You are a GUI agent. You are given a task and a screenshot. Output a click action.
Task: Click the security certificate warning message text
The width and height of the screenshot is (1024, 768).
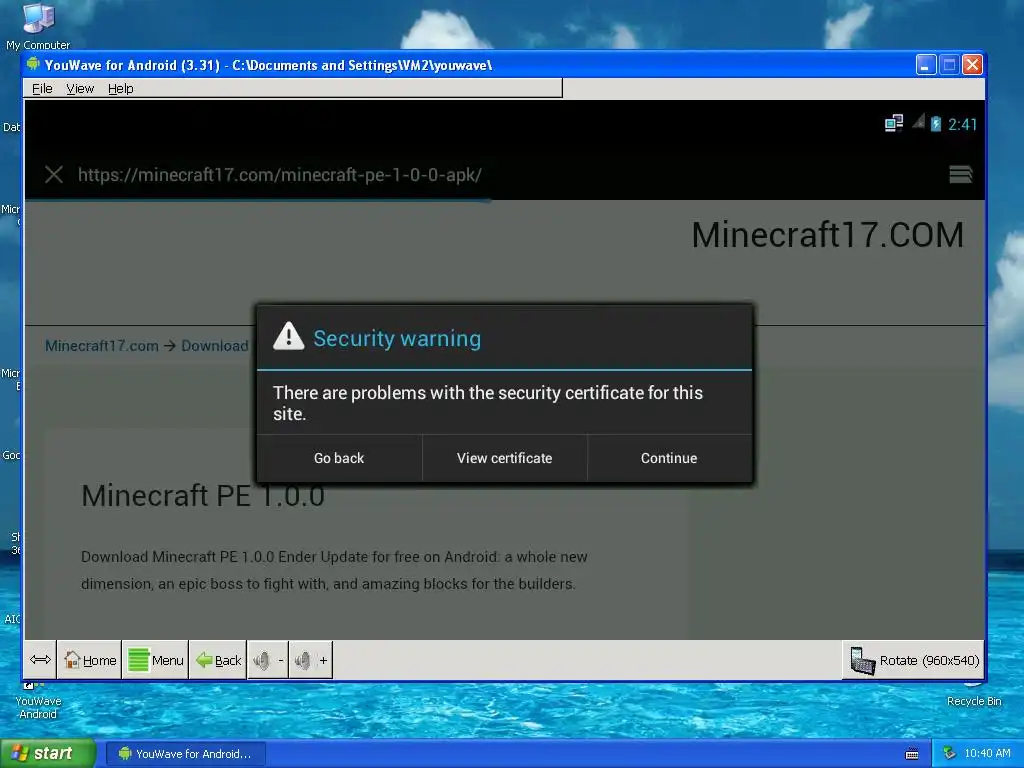click(488, 403)
